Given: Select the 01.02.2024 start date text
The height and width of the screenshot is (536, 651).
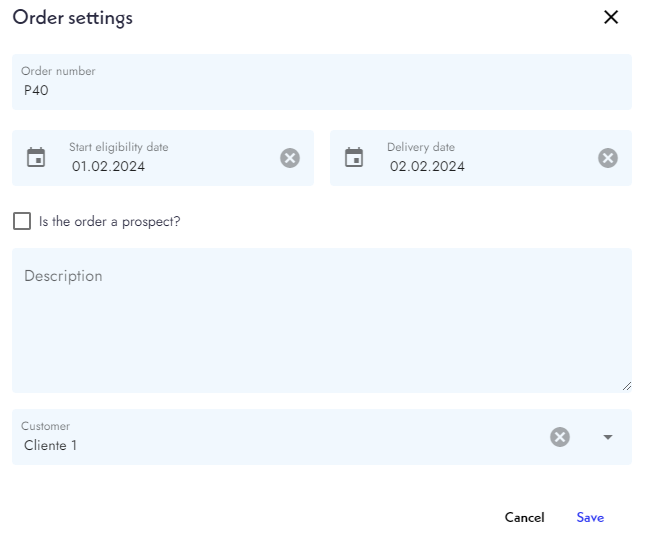Looking at the screenshot, I should click(108, 167).
